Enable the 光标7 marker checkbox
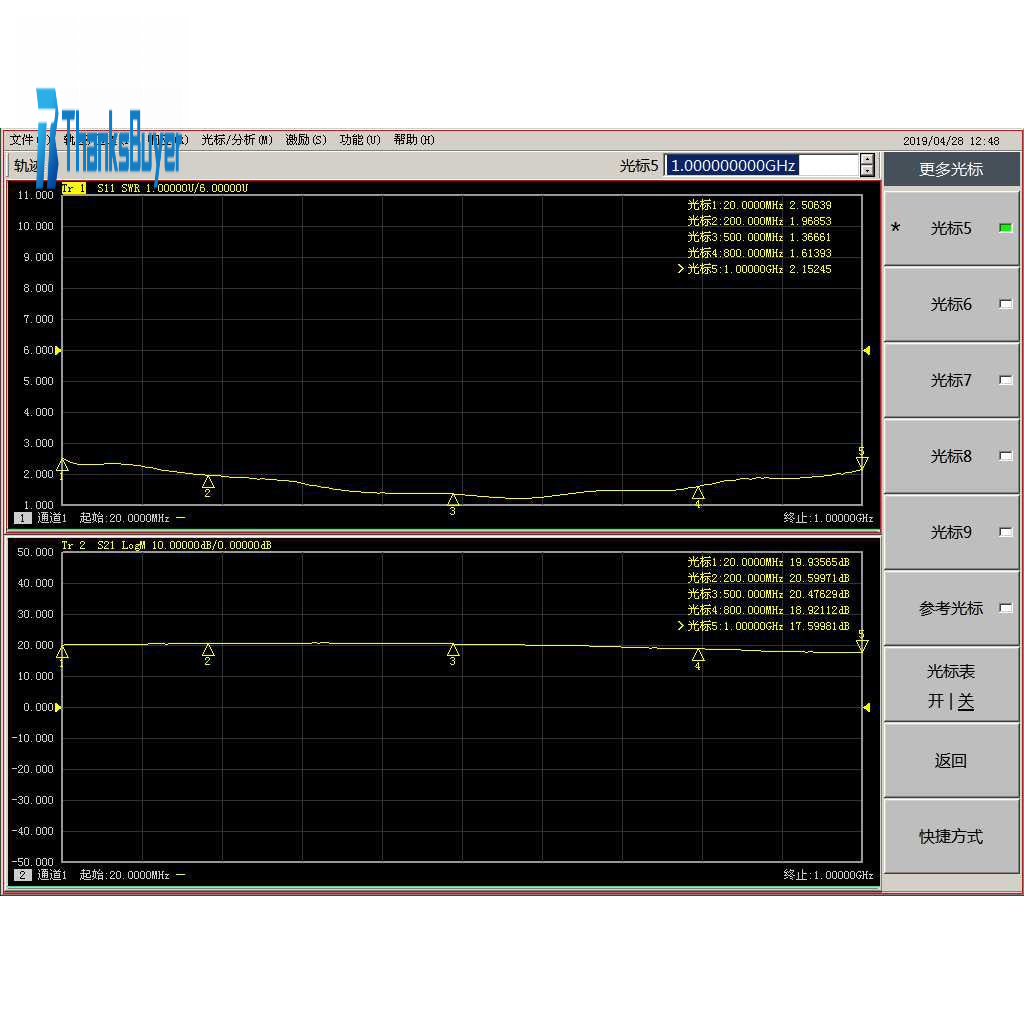The height and width of the screenshot is (1024, 1024). (x=1006, y=380)
